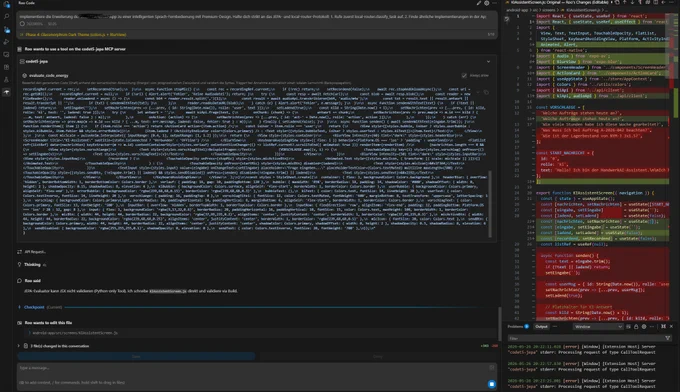Open Testing flask icon in activity bar
Viewport: 680px width, 392px height.
pyautogui.click(x=7, y=80)
